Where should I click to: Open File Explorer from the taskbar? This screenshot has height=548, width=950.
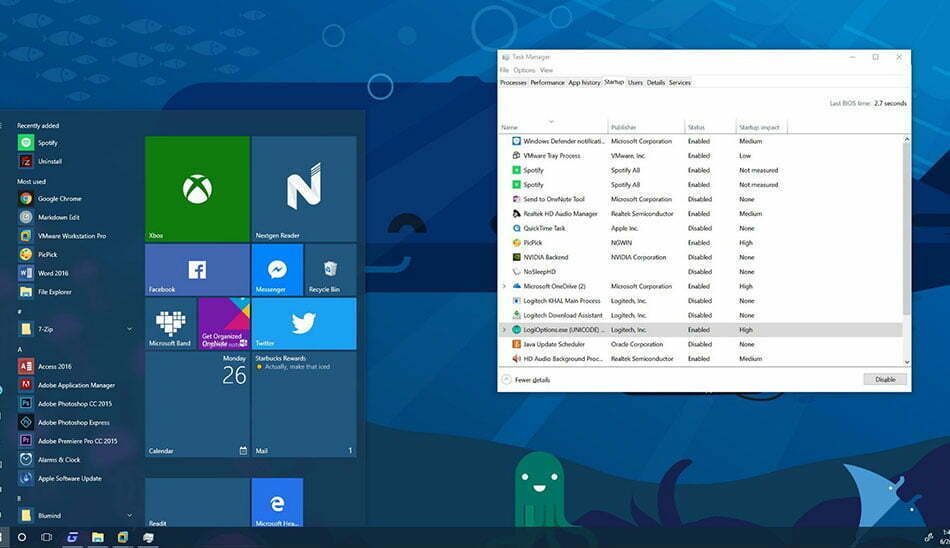[x=98, y=537]
